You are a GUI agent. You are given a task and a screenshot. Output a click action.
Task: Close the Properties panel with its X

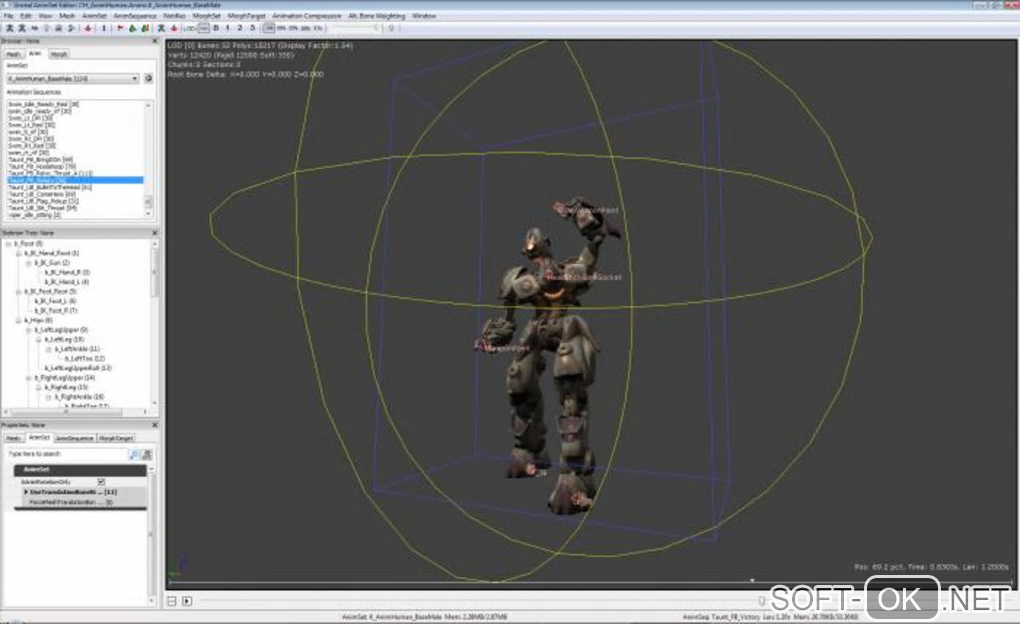(x=155, y=425)
